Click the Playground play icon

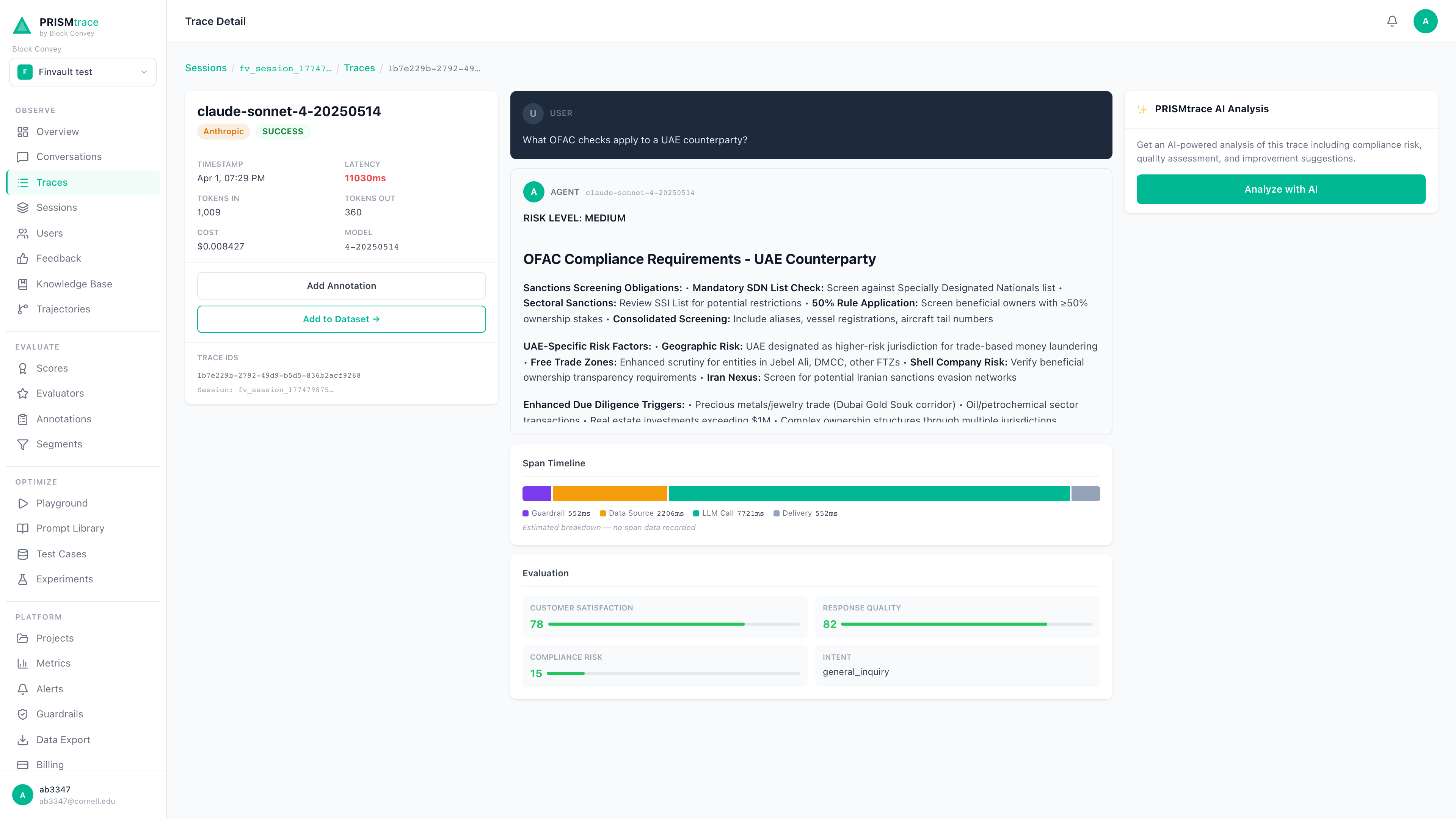[23, 503]
